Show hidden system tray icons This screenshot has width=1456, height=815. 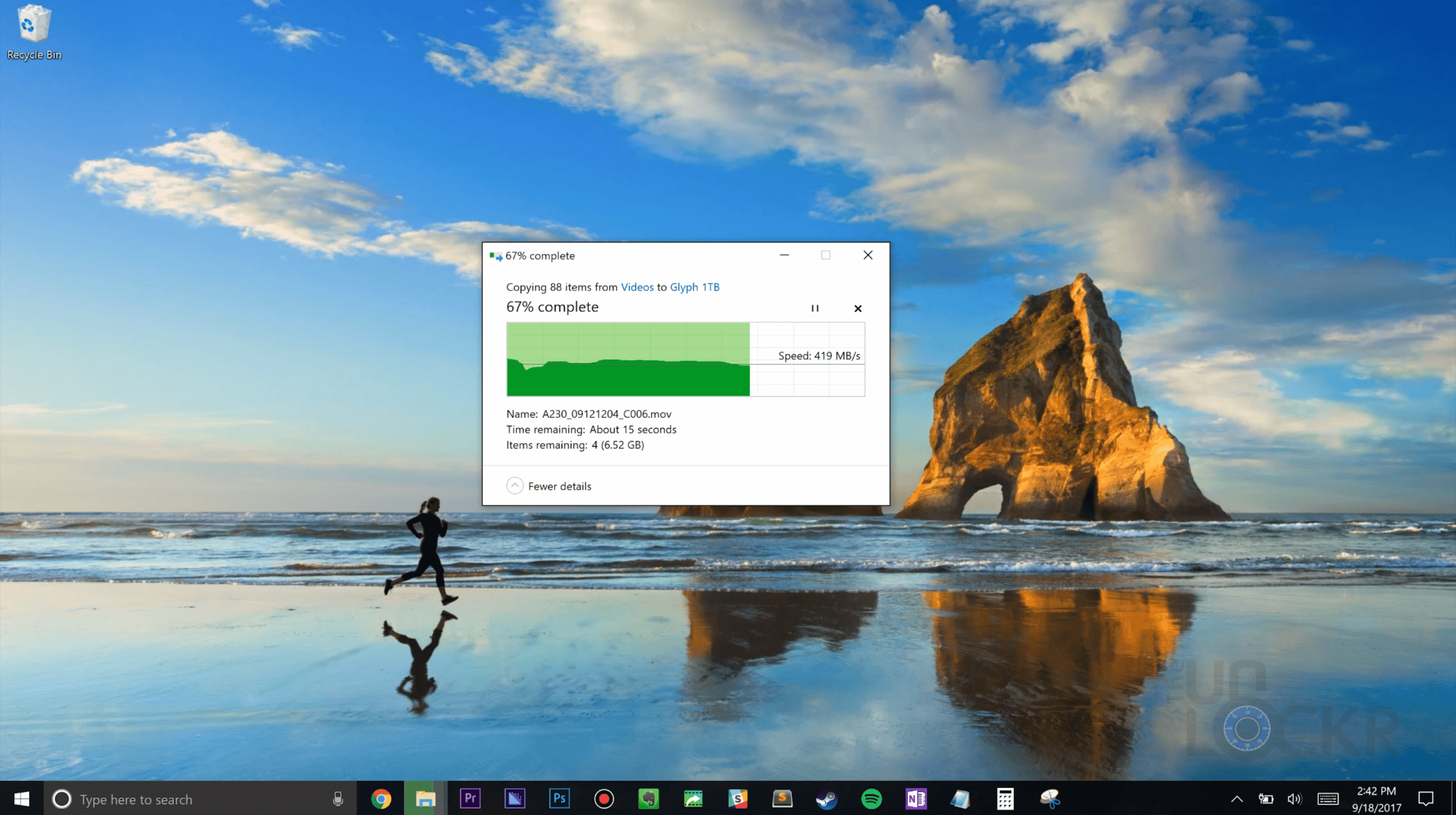point(1237,799)
